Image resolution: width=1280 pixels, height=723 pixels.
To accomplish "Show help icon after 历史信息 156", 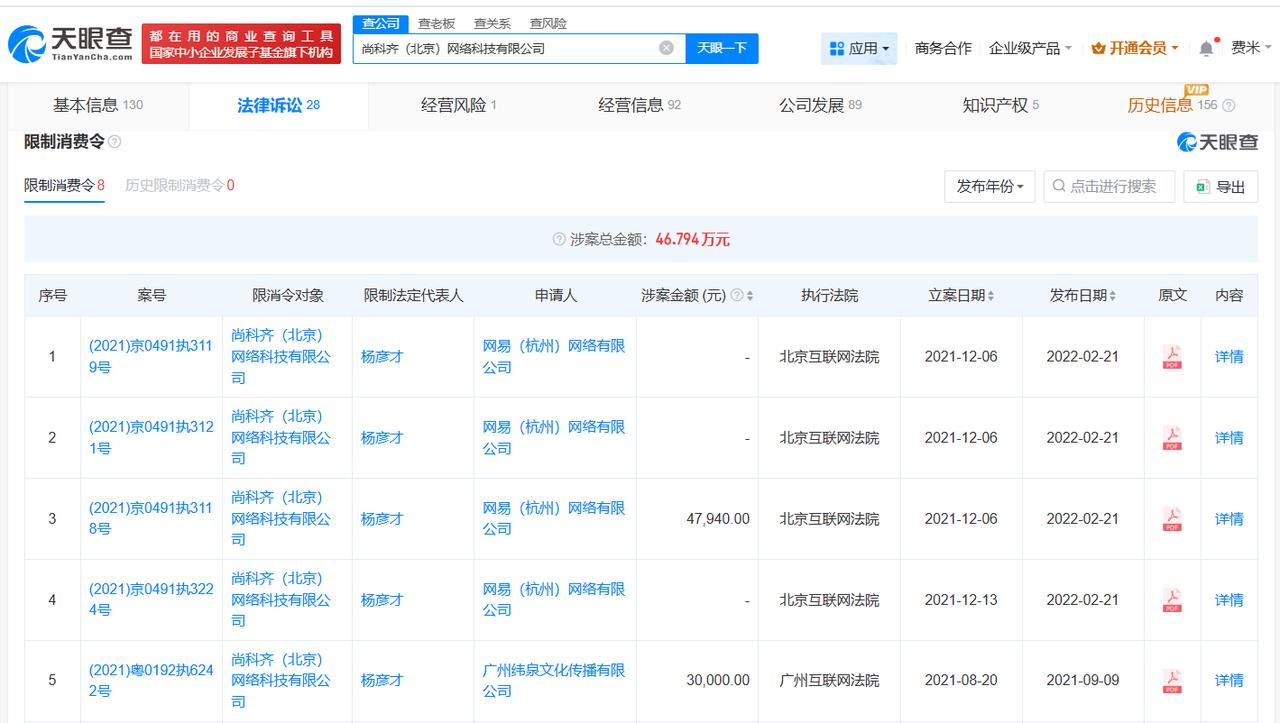I will [1229, 105].
